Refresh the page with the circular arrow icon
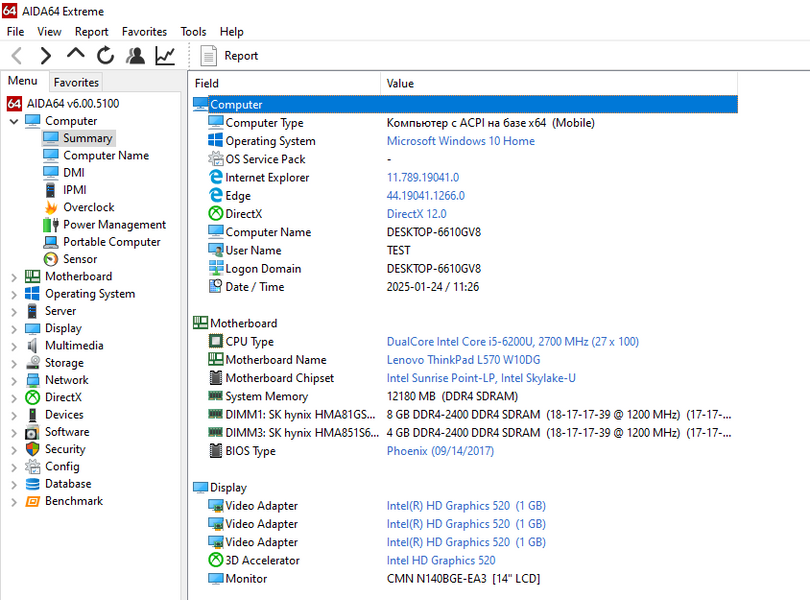This screenshot has height=600, width=810. click(105, 55)
